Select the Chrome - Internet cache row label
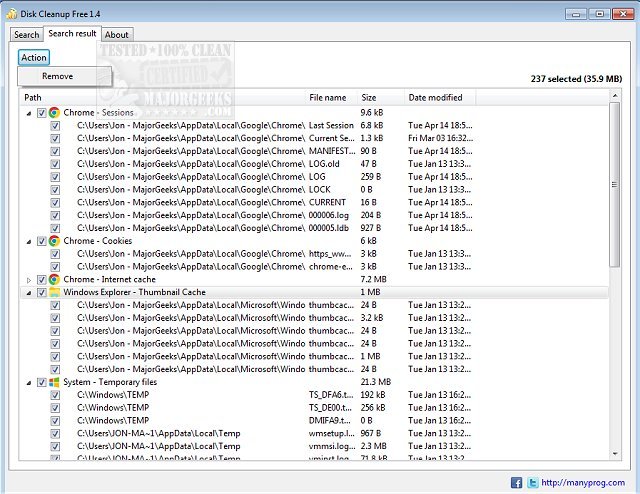Screen dimensions: 640x494 [109, 280]
